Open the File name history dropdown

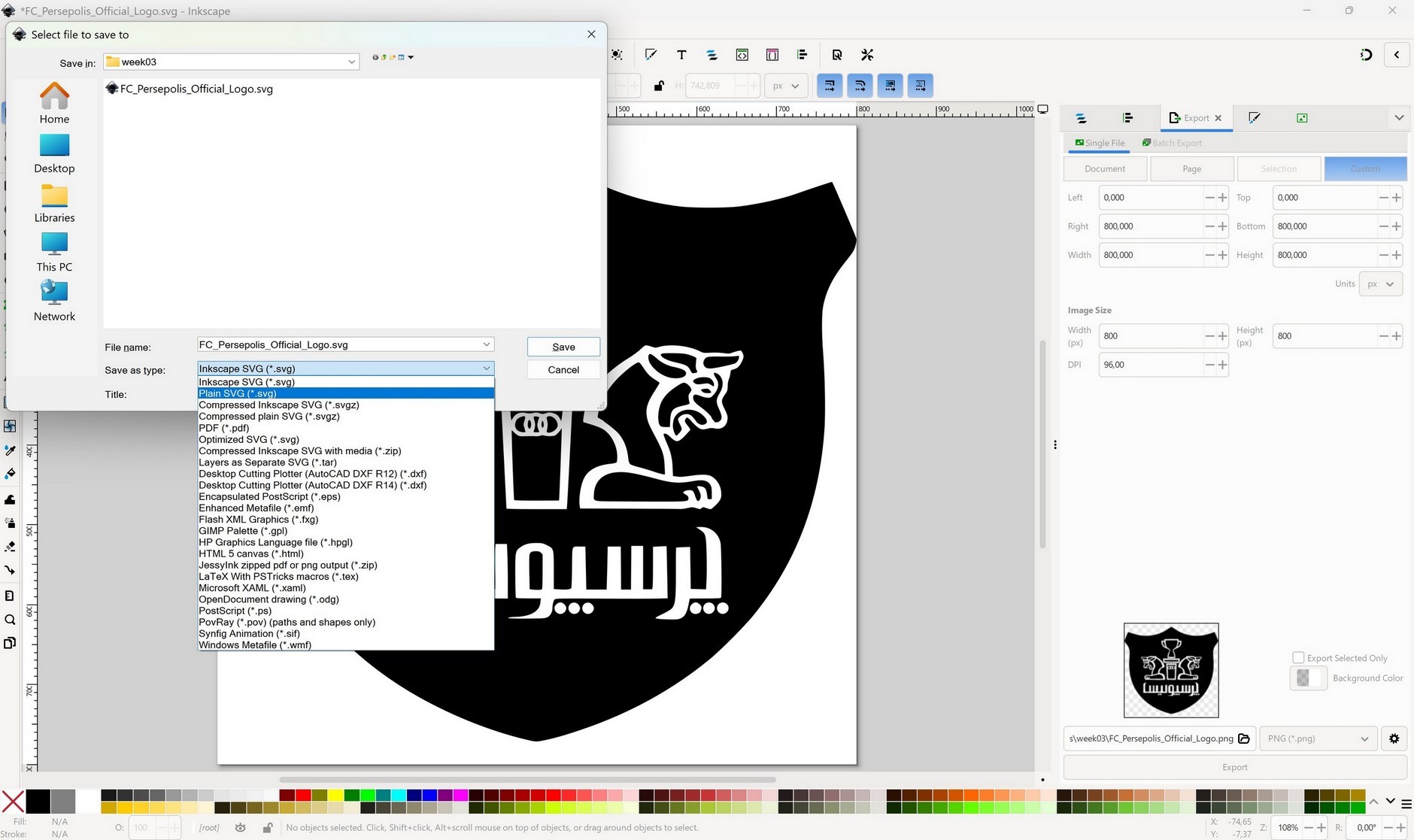487,344
